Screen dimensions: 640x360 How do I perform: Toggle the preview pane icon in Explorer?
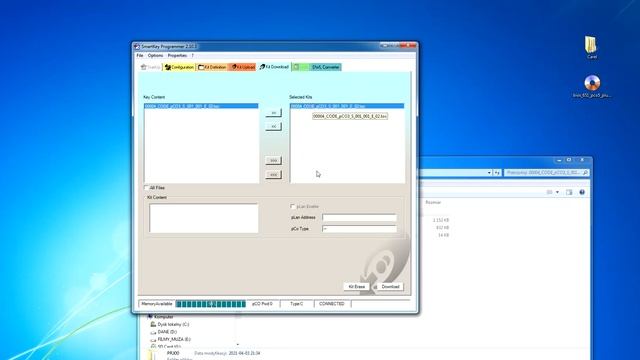point(569,192)
